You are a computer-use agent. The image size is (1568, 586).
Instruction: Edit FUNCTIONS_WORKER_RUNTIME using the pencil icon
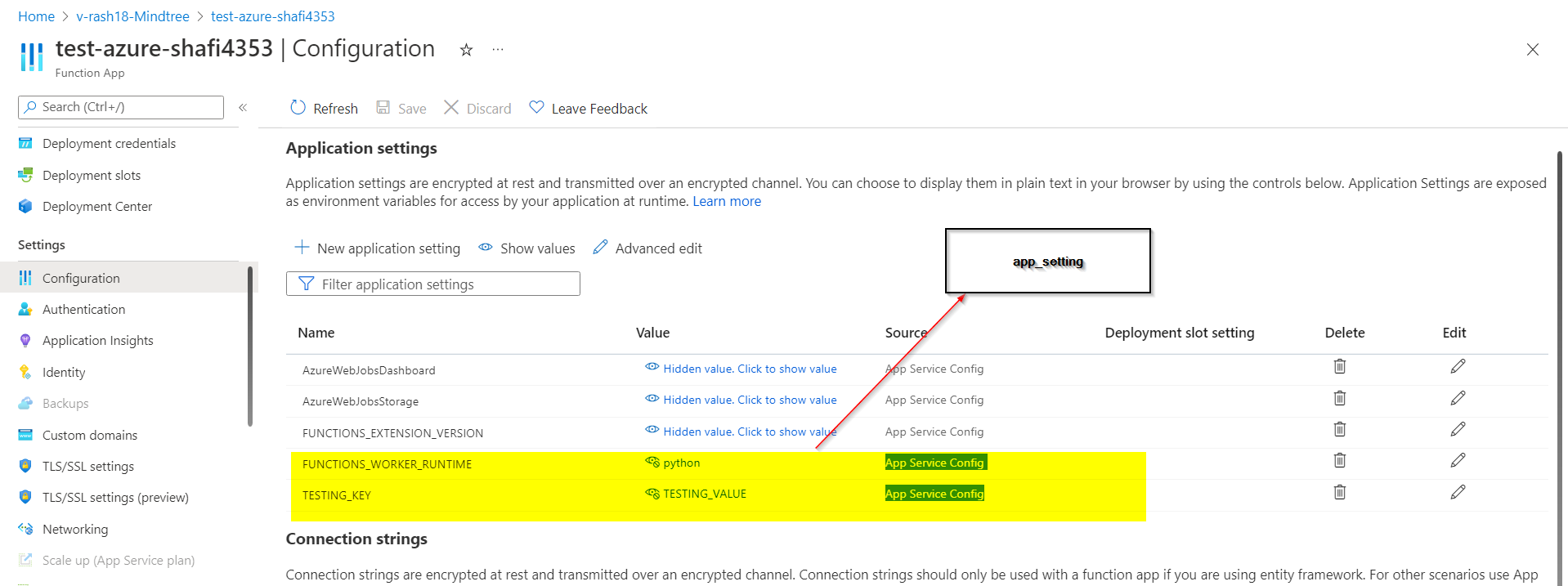(1458, 460)
